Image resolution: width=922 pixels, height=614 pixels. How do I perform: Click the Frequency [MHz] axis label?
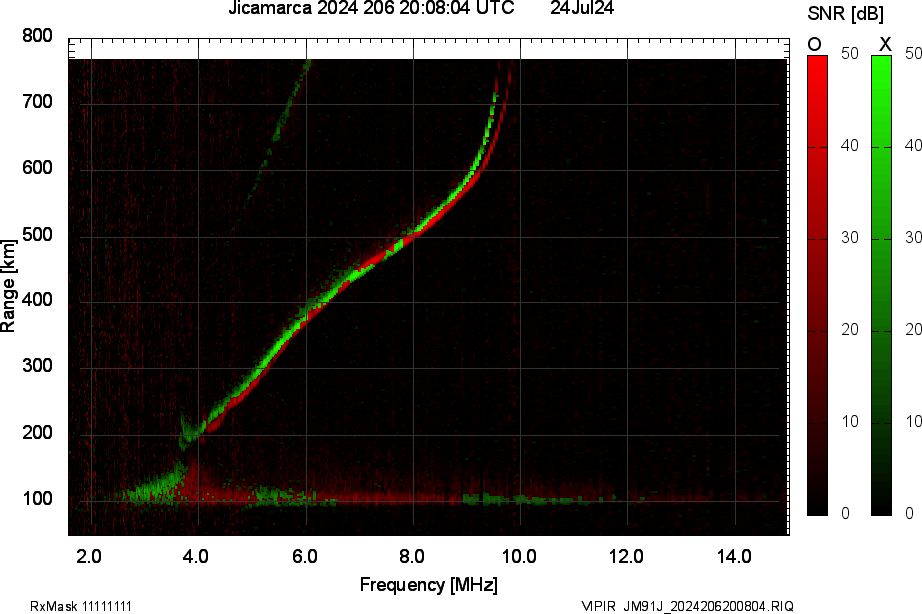[431, 584]
